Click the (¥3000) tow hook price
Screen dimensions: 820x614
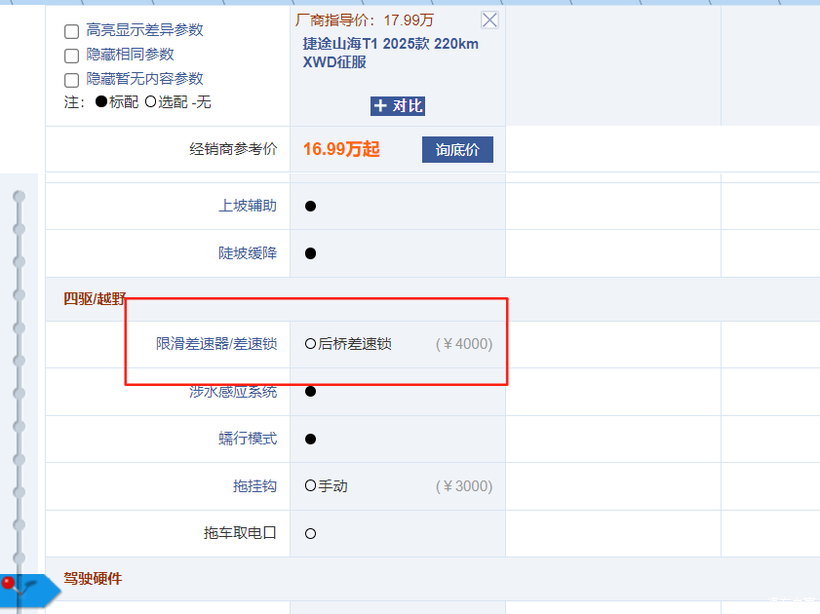(464, 486)
